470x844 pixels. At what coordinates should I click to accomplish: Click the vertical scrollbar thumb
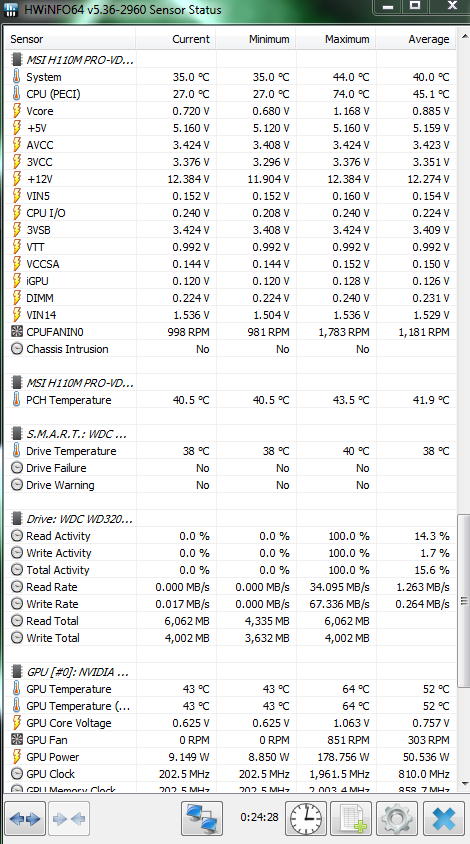click(463, 601)
